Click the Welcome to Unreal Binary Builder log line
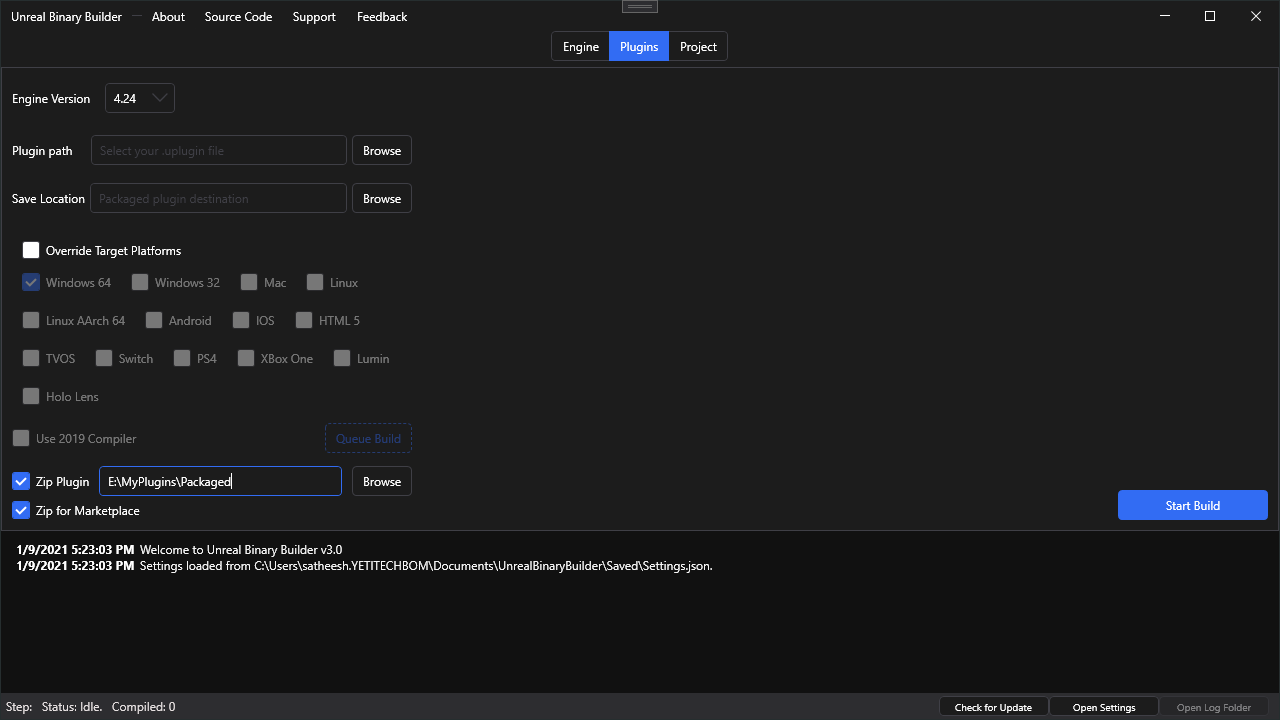The image size is (1280, 720). (x=179, y=549)
